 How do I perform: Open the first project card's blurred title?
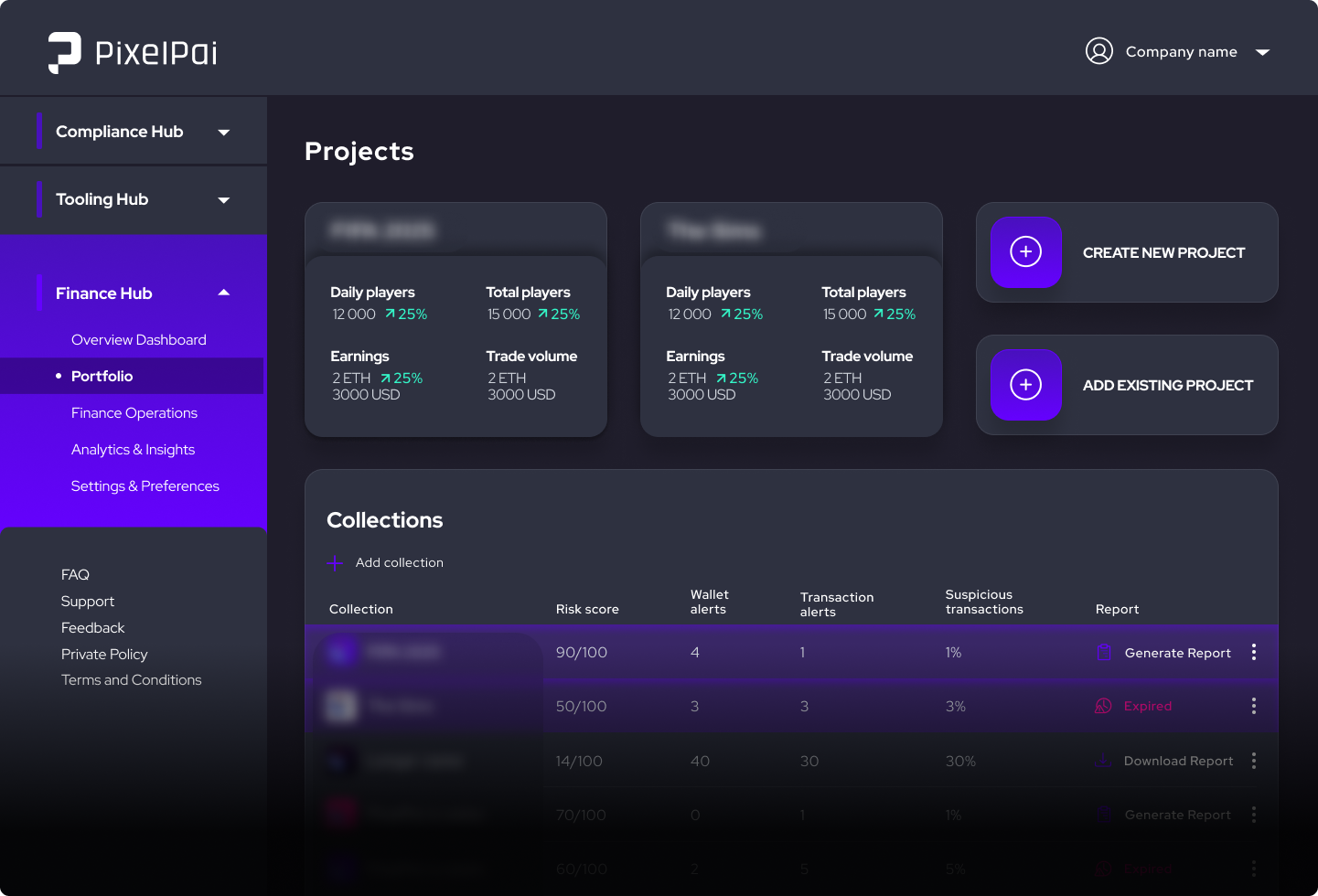(x=383, y=229)
